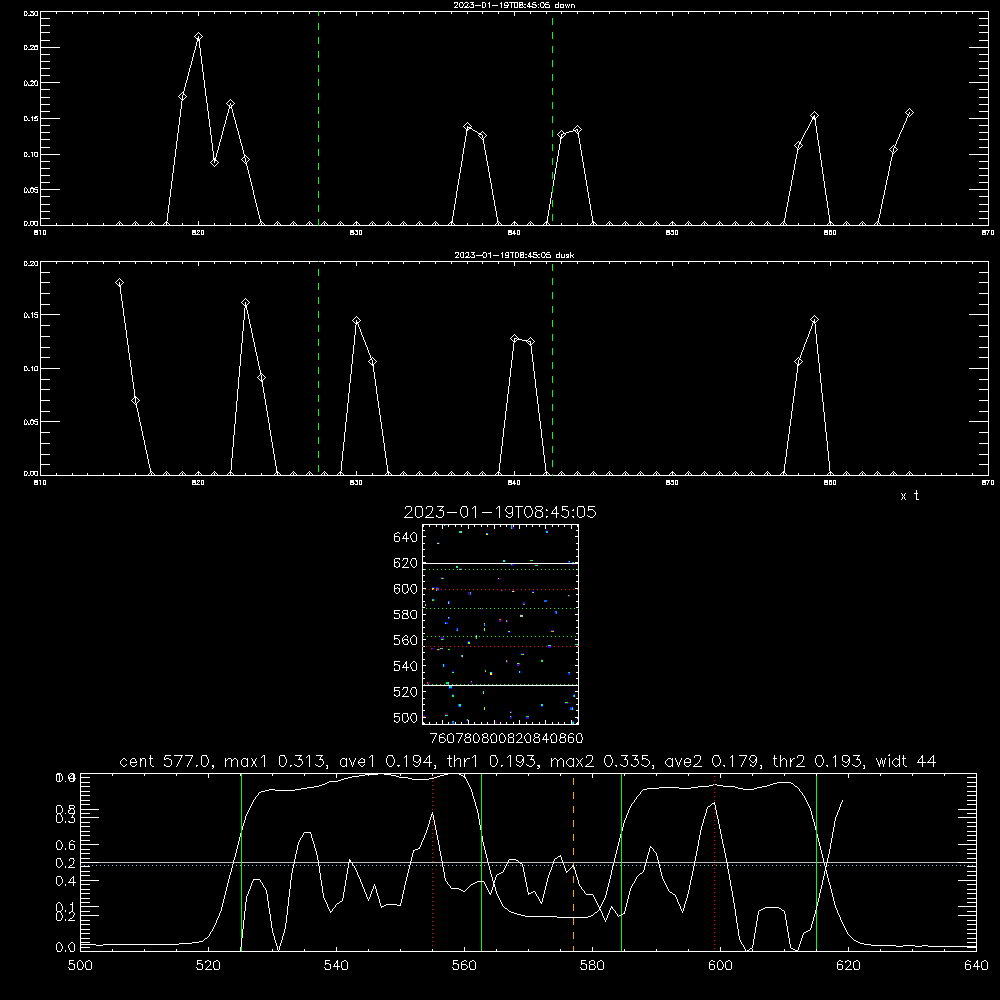Click the left green dashed line in dusk plot
The height and width of the screenshot is (1000, 1000).
pyautogui.click(x=318, y=368)
